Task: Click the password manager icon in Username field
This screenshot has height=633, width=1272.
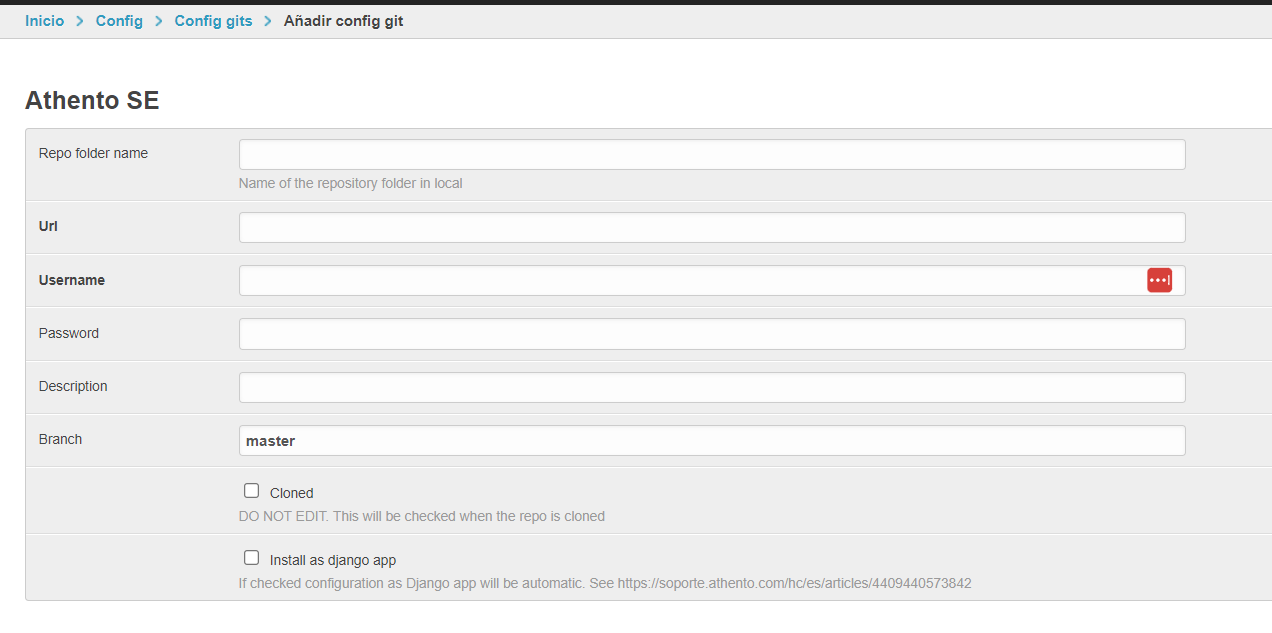Action: tap(1159, 281)
